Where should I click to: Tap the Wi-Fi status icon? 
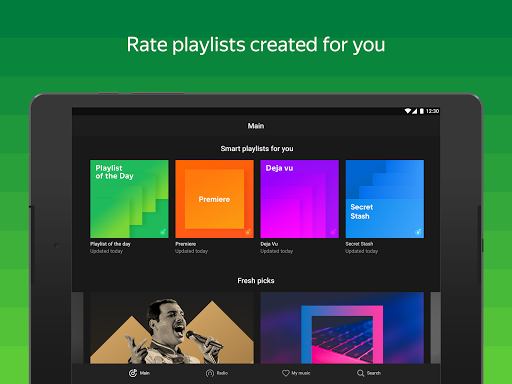tap(408, 111)
